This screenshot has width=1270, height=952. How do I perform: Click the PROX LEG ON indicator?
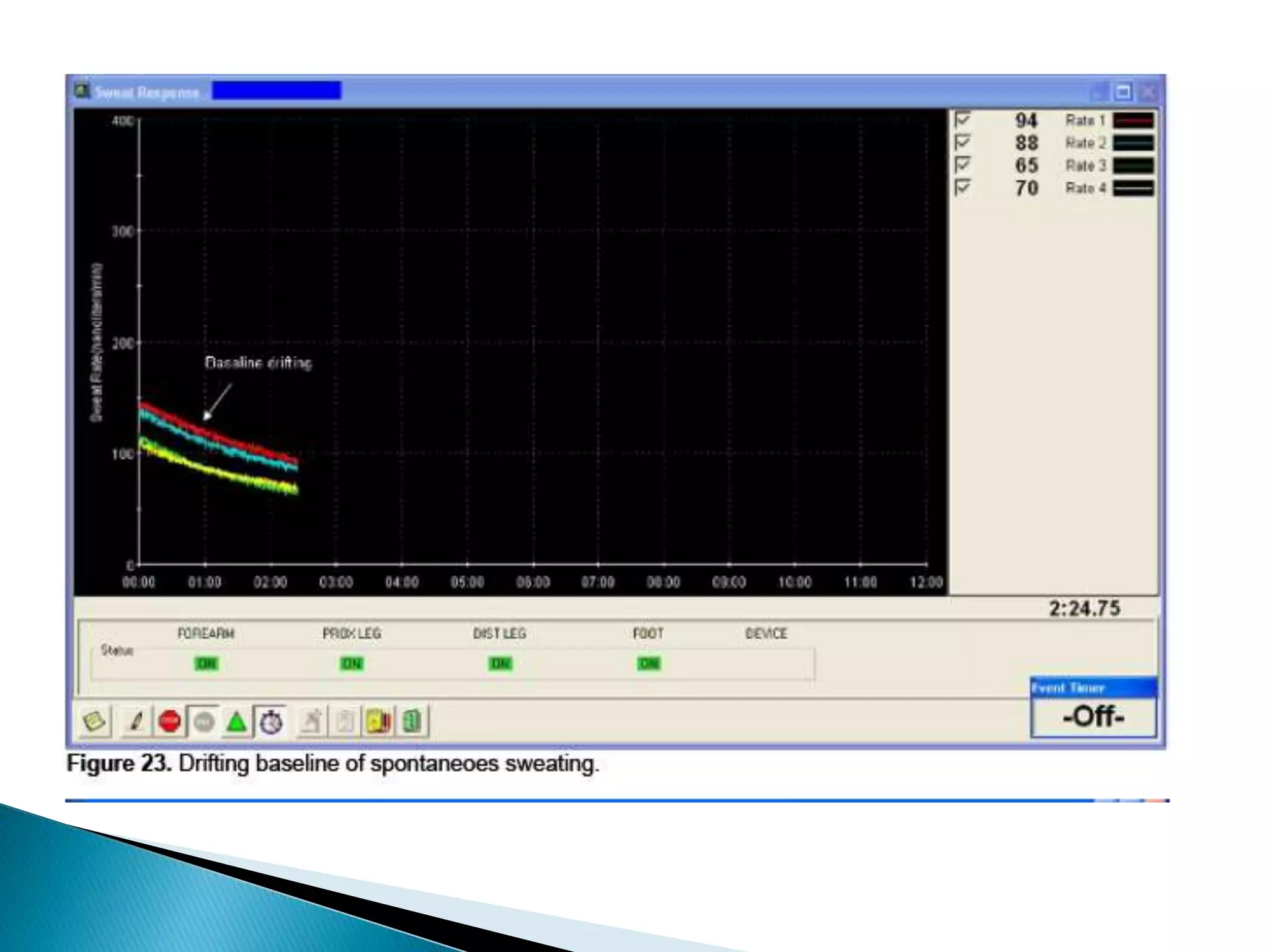pos(352,664)
